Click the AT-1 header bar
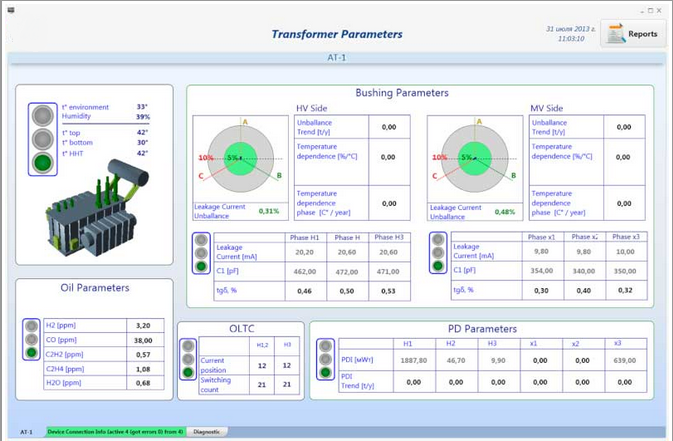 336,59
